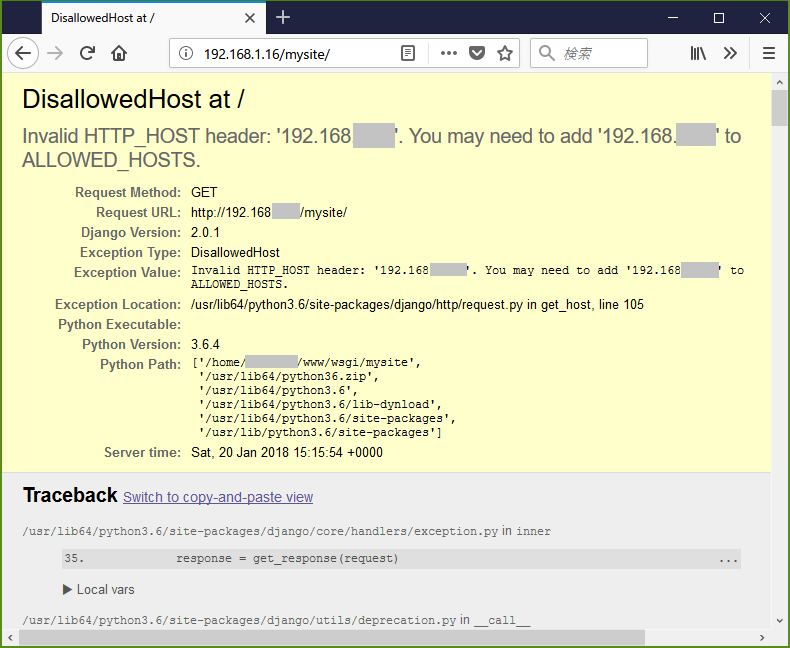
Task: Click the Exception Type value DisallowedHost
Action: (235, 252)
